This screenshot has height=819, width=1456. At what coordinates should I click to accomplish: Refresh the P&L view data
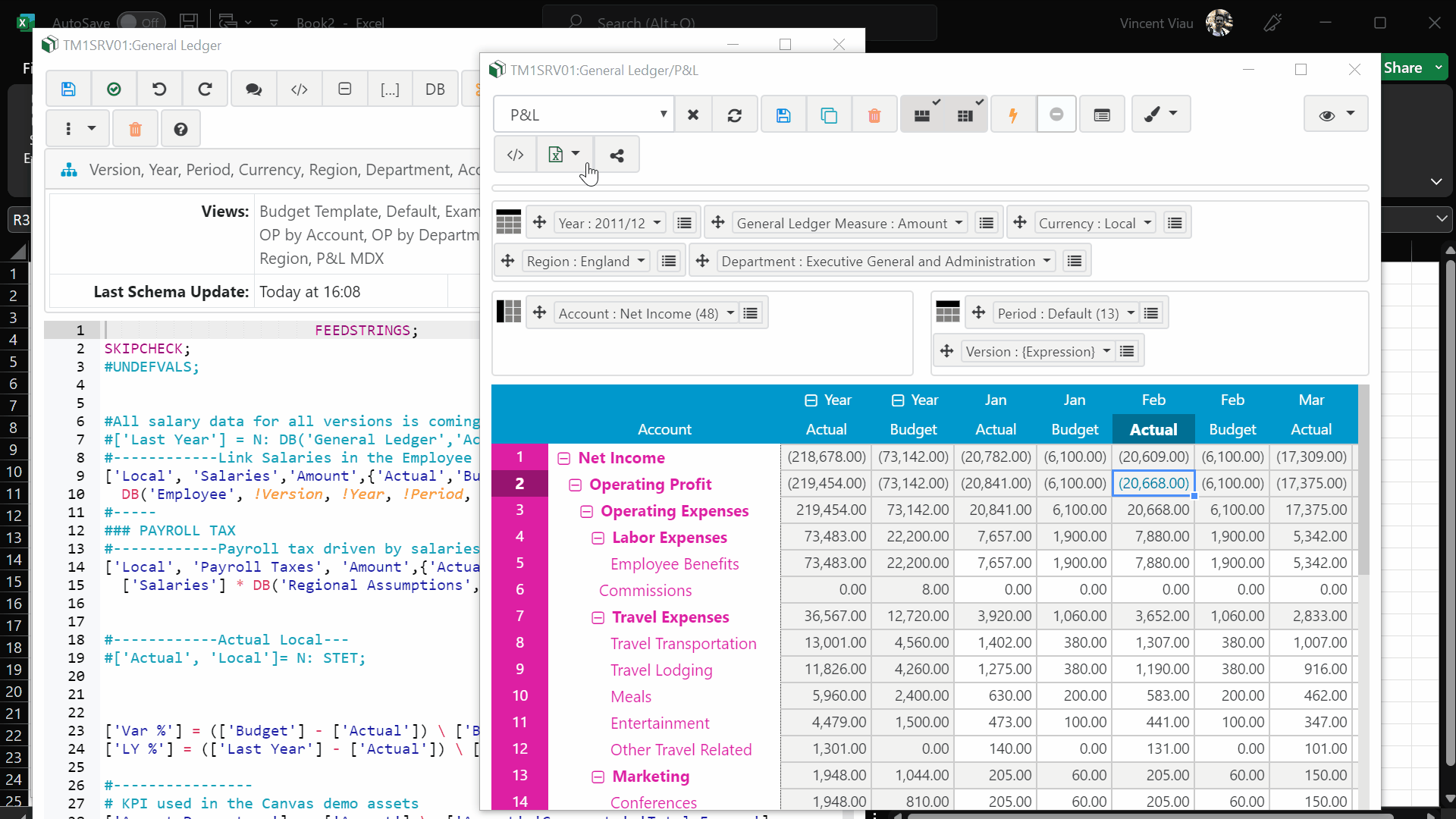click(735, 114)
